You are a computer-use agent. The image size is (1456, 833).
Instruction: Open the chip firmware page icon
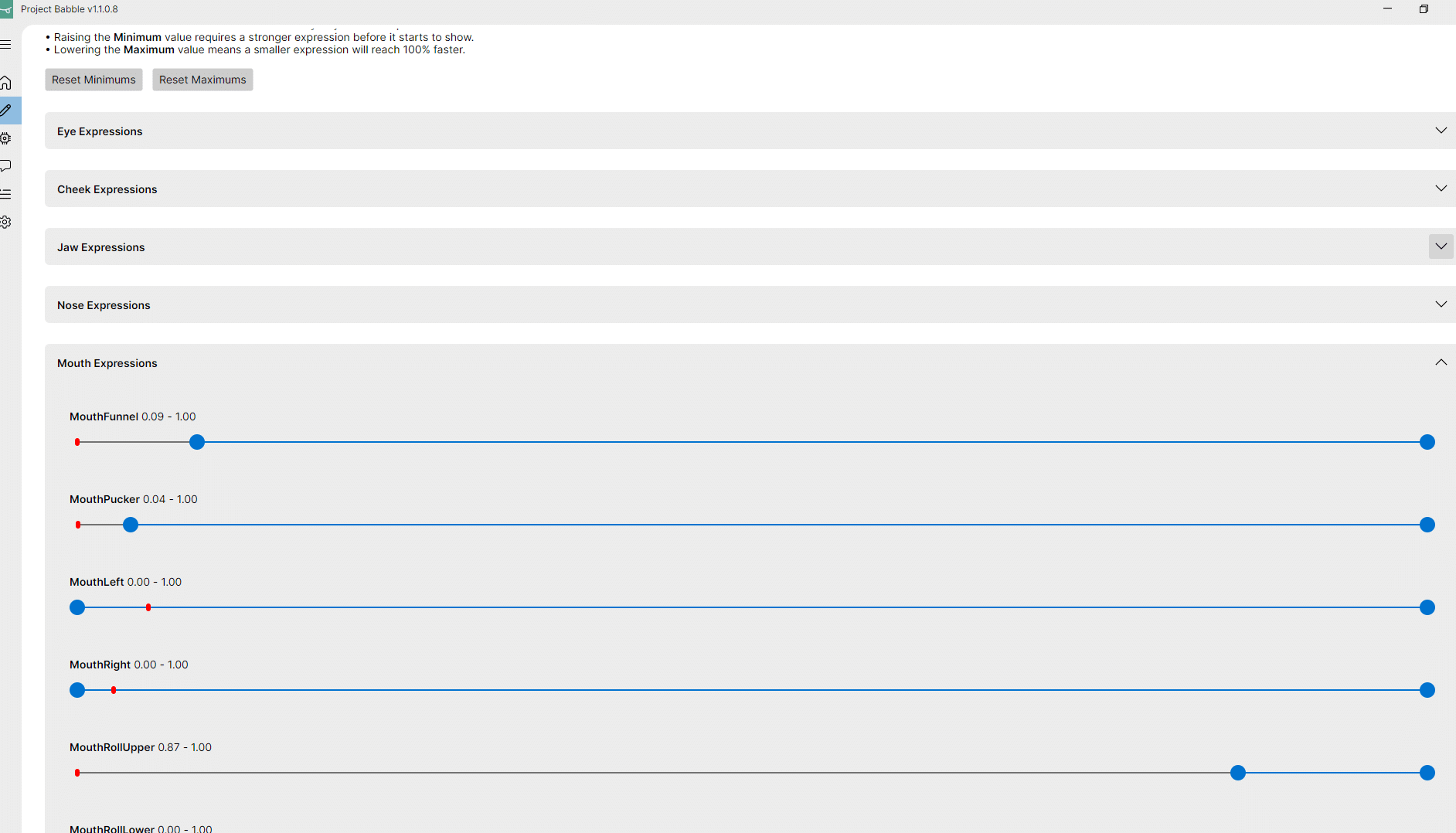(x=5, y=138)
